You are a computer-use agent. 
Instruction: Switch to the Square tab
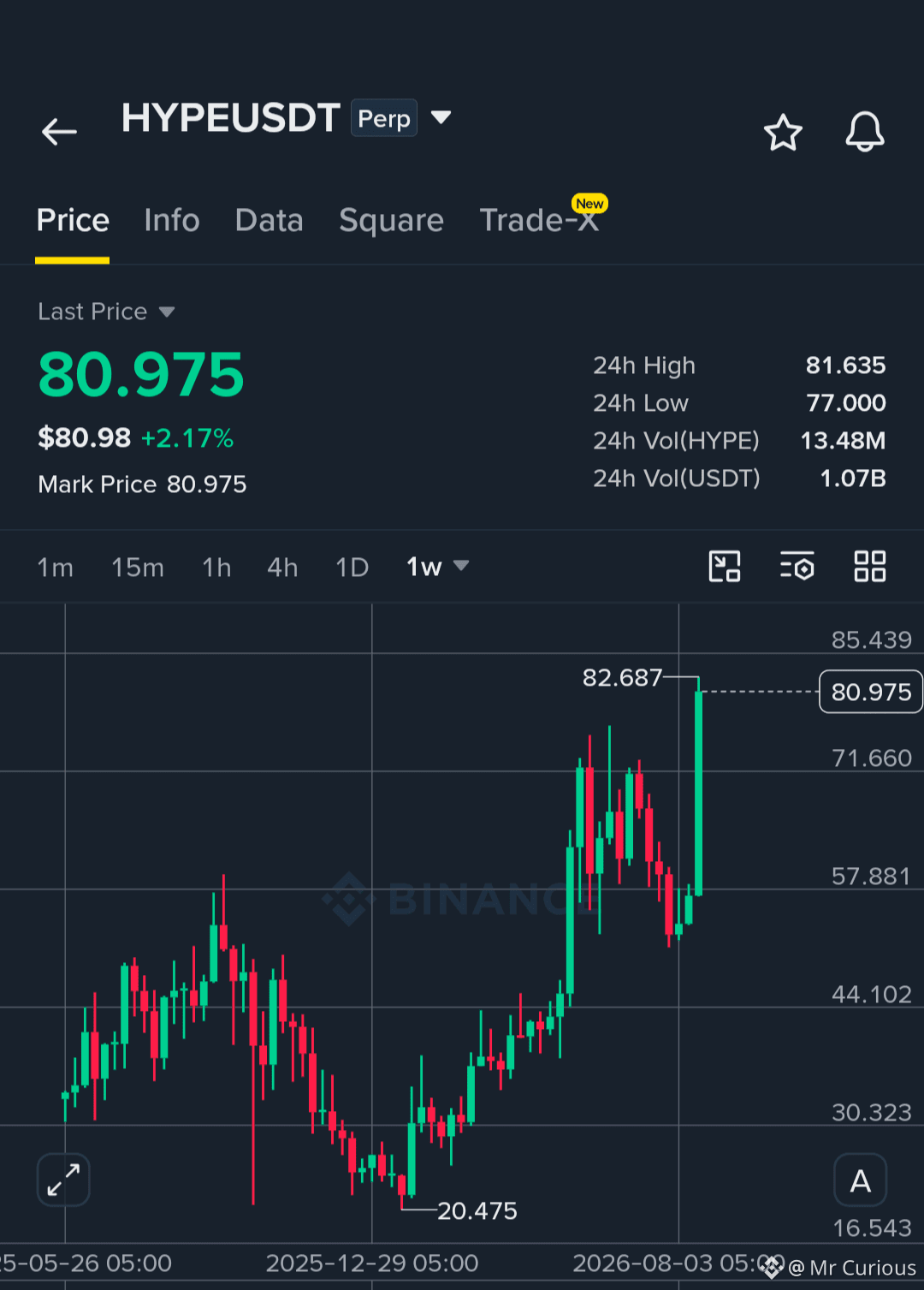pyautogui.click(x=392, y=221)
